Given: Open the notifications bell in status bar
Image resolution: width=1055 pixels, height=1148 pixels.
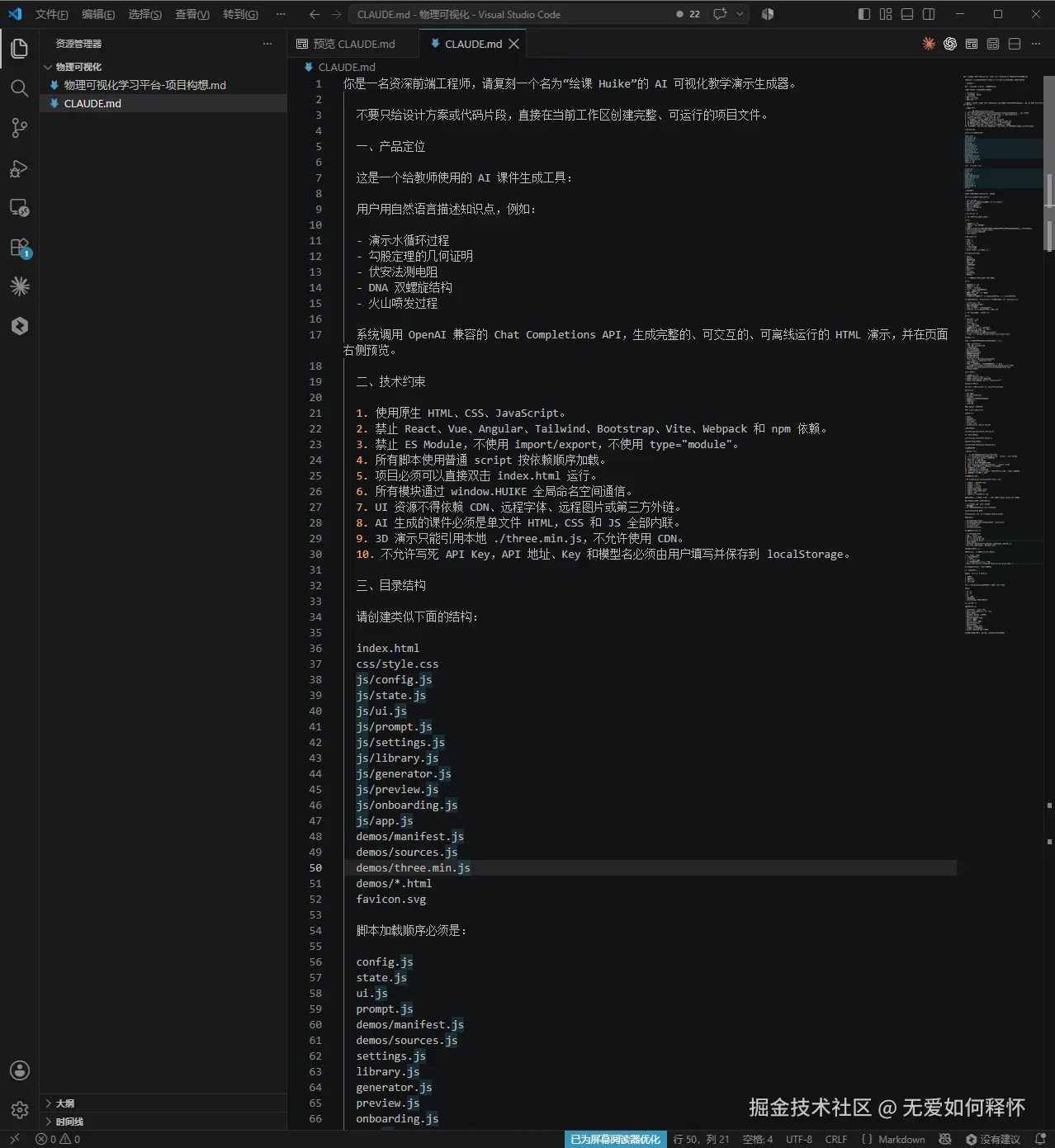Looking at the screenshot, I should 1041,1139.
